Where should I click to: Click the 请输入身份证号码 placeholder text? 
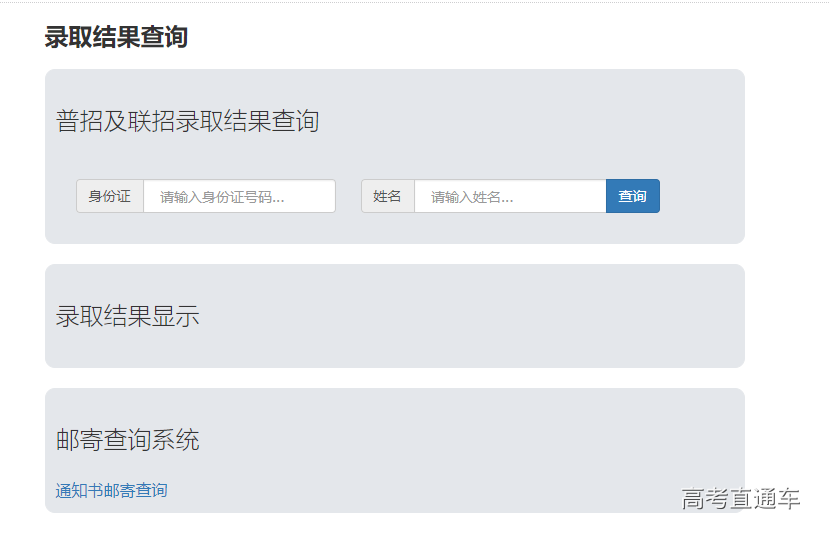pyautogui.click(x=222, y=197)
